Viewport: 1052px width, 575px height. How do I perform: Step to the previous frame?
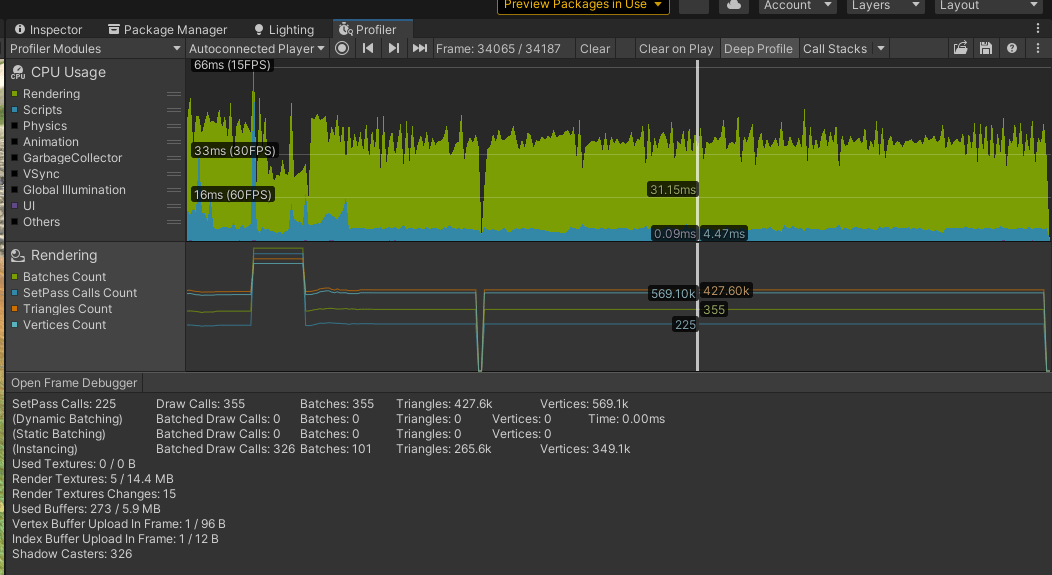click(x=369, y=48)
